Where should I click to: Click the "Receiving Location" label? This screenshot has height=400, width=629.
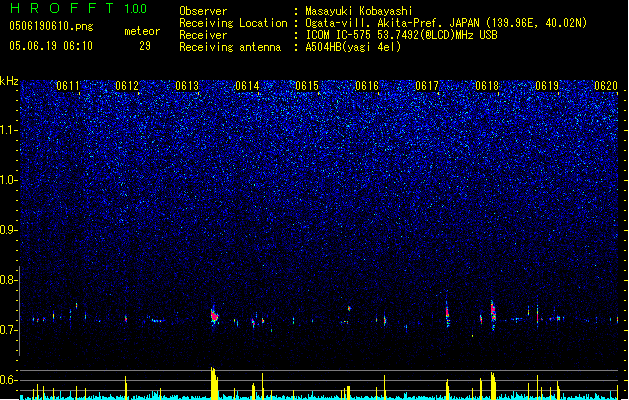tap(233, 23)
